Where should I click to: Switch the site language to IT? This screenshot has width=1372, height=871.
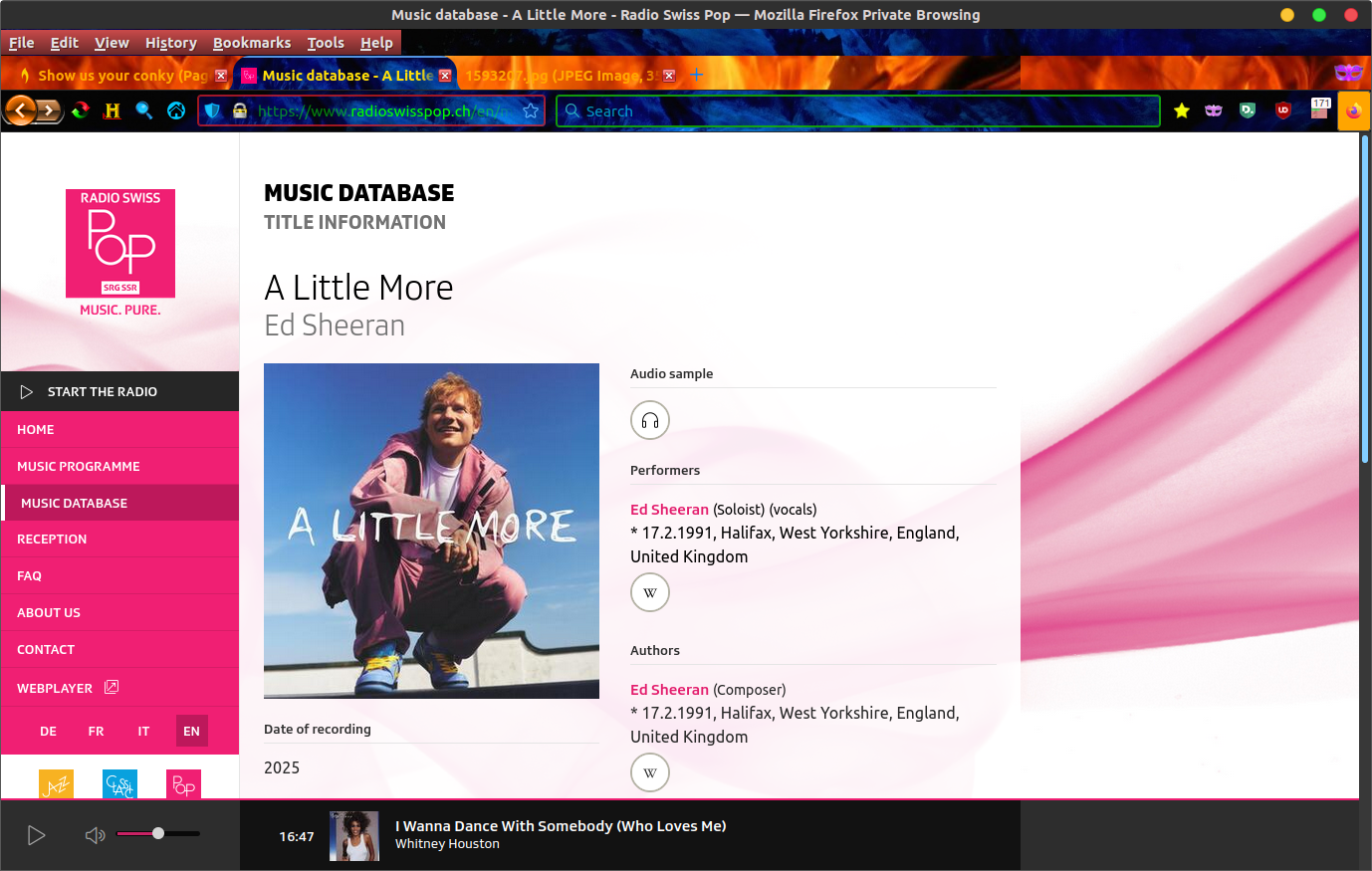point(143,731)
